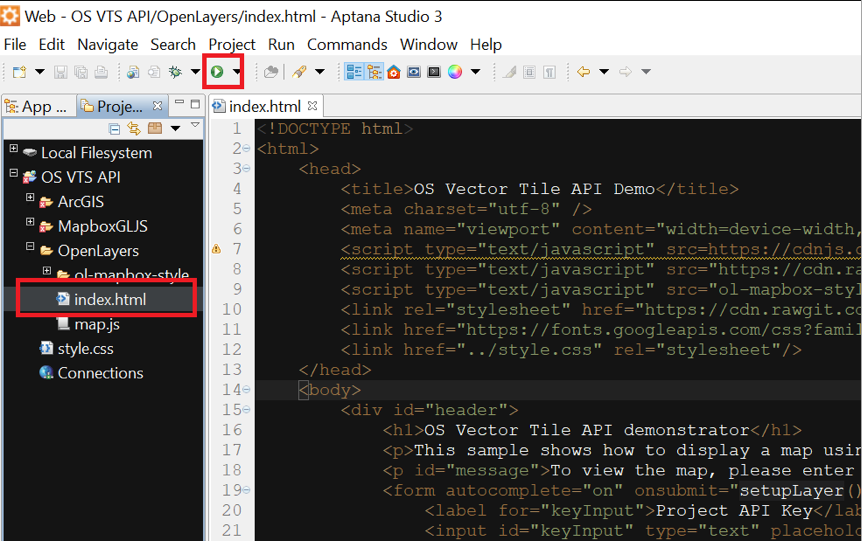Click the green Run button

pos(217,71)
